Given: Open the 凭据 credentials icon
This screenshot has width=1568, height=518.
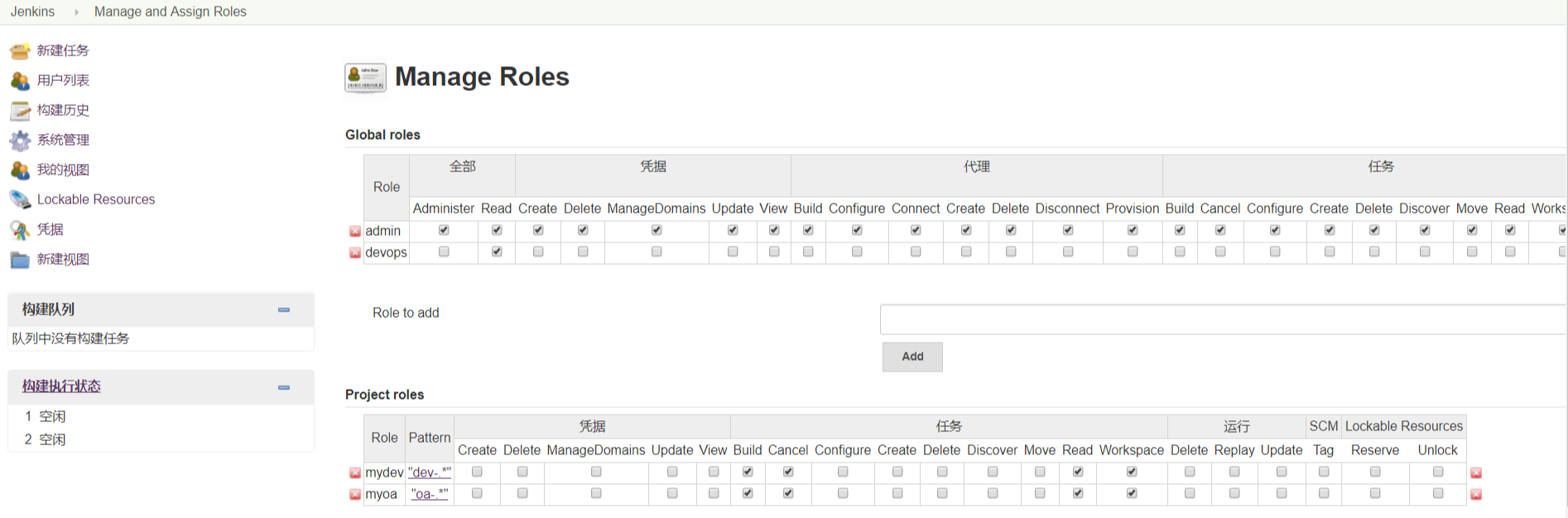Looking at the screenshot, I should pos(20,230).
